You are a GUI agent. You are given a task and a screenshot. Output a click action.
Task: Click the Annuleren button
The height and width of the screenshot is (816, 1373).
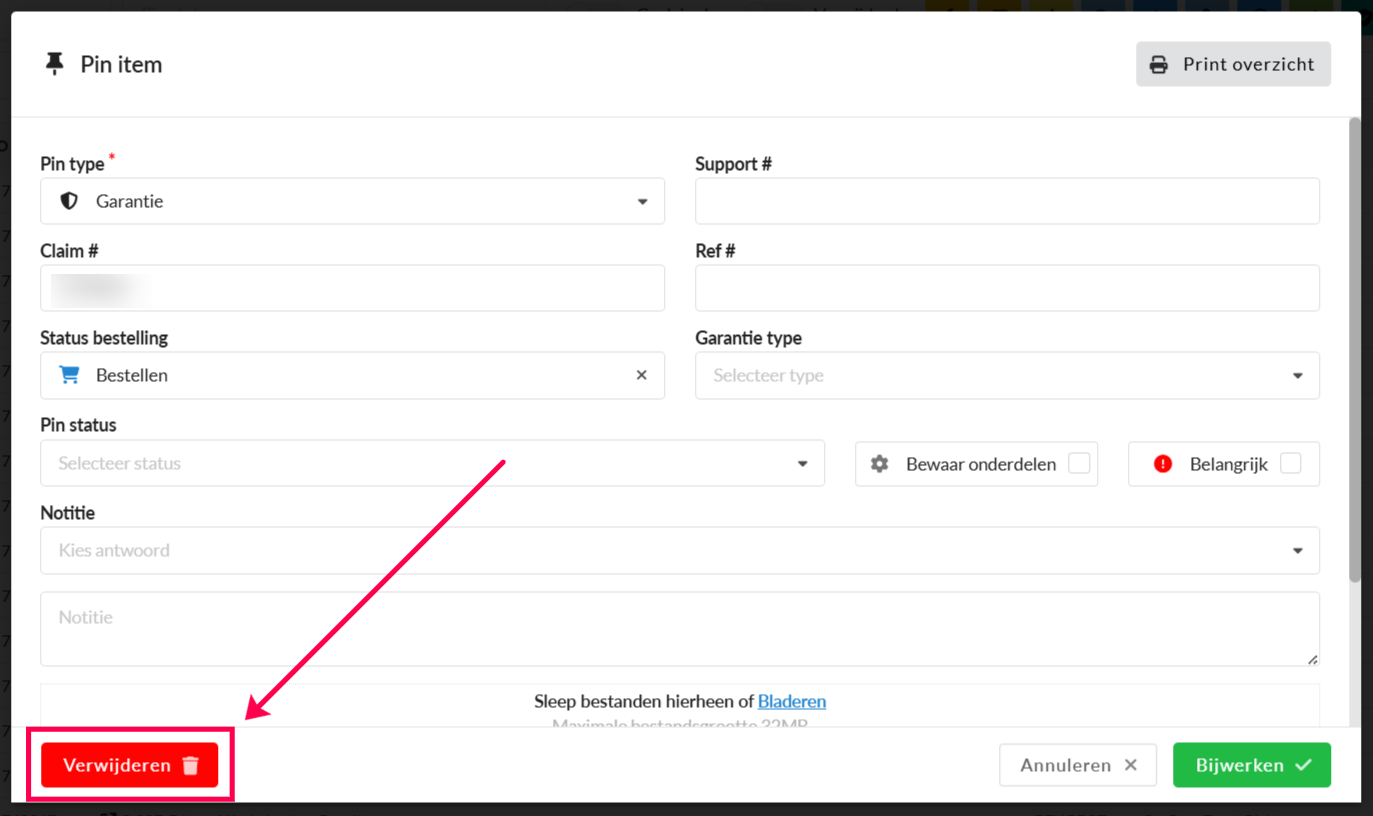coord(1077,765)
